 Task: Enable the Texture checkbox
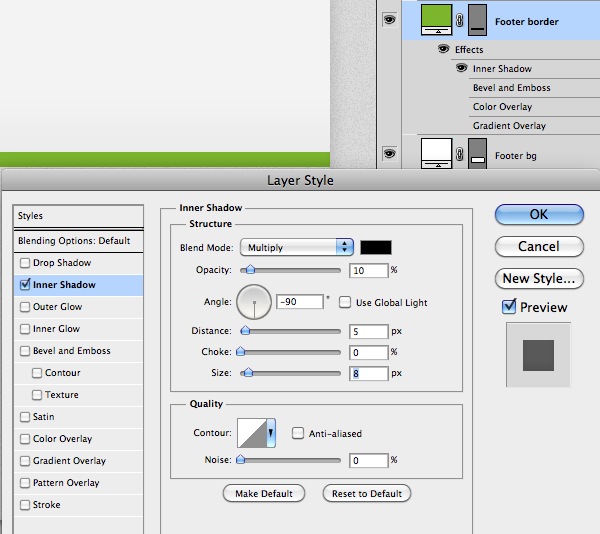[37, 395]
